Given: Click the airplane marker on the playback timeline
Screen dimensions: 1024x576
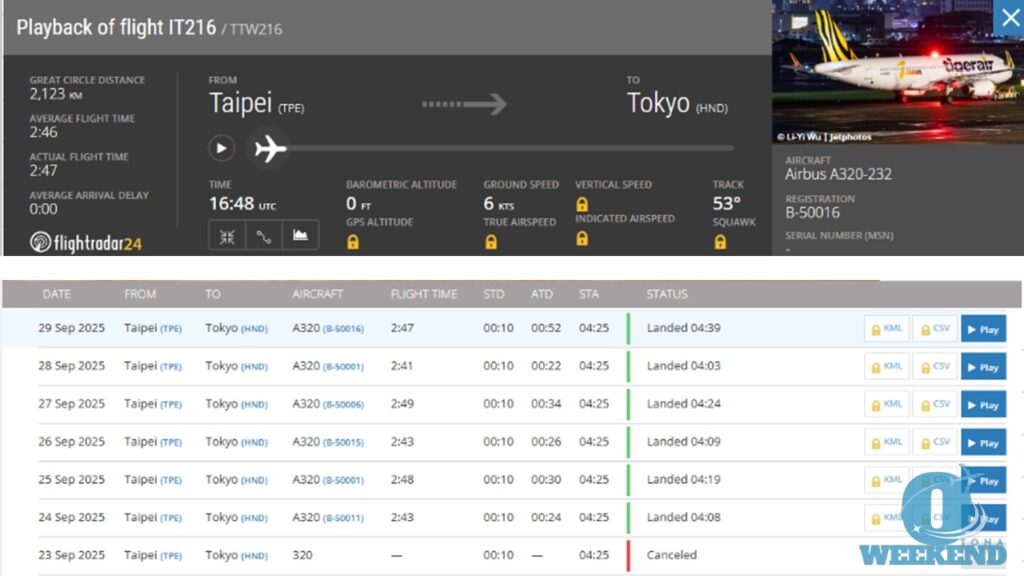Looking at the screenshot, I should 269,149.
